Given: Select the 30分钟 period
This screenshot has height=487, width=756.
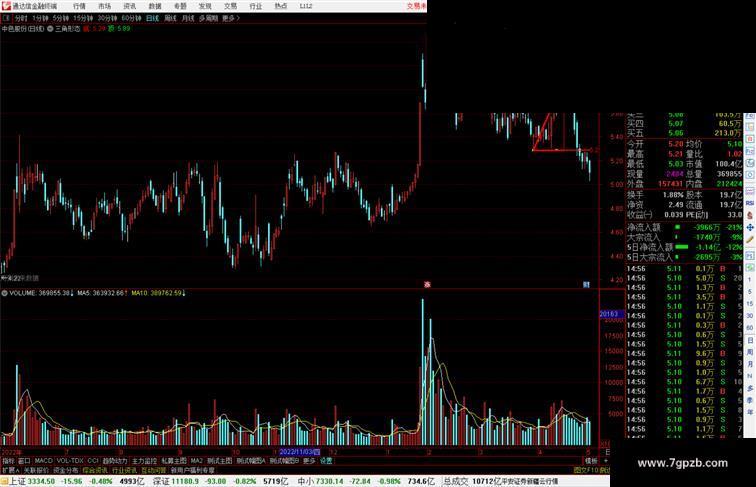Looking at the screenshot, I should pos(107,18).
